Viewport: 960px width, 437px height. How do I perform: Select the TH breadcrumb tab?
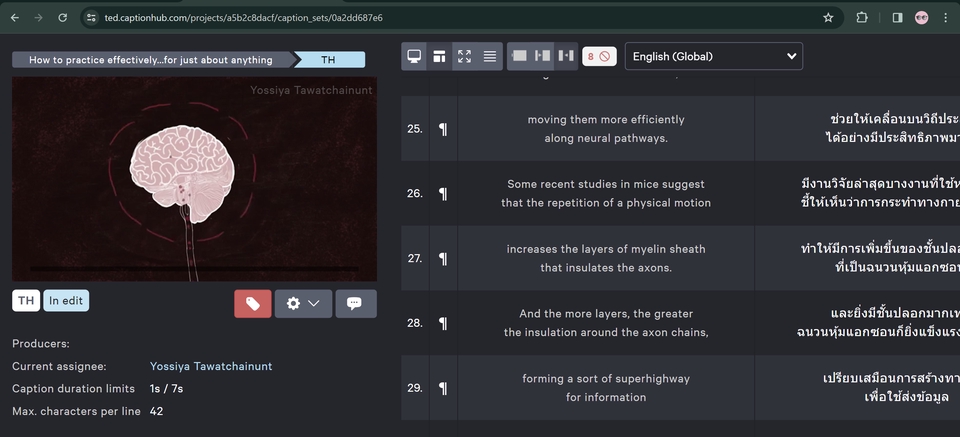tap(329, 59)
